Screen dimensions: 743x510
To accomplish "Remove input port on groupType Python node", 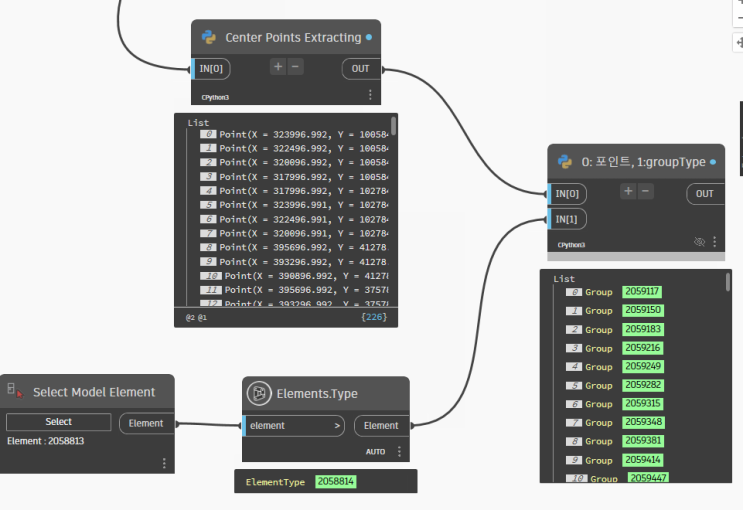I will (x=645, y=191).
